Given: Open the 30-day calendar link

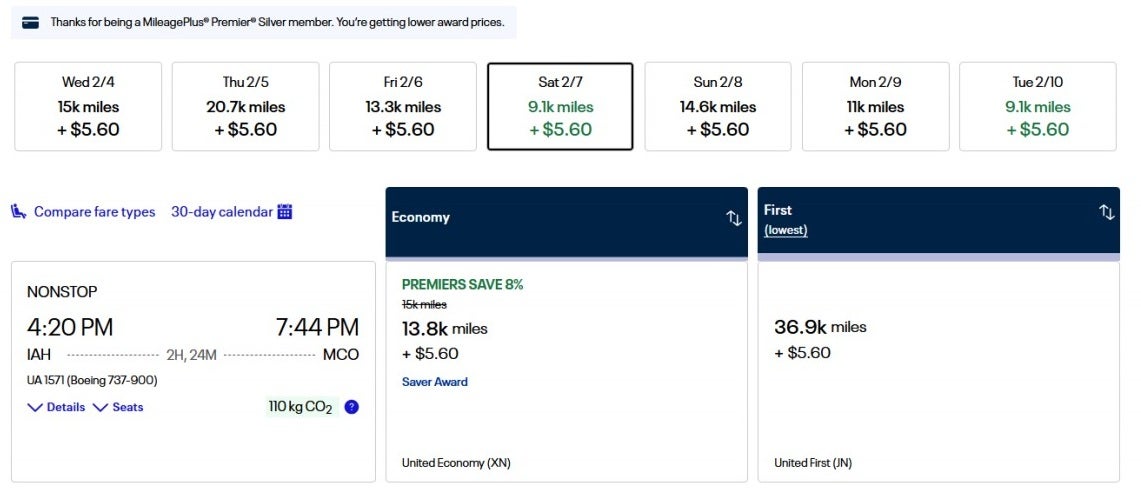Looking at the screenshot, I should tap(221, 212).
